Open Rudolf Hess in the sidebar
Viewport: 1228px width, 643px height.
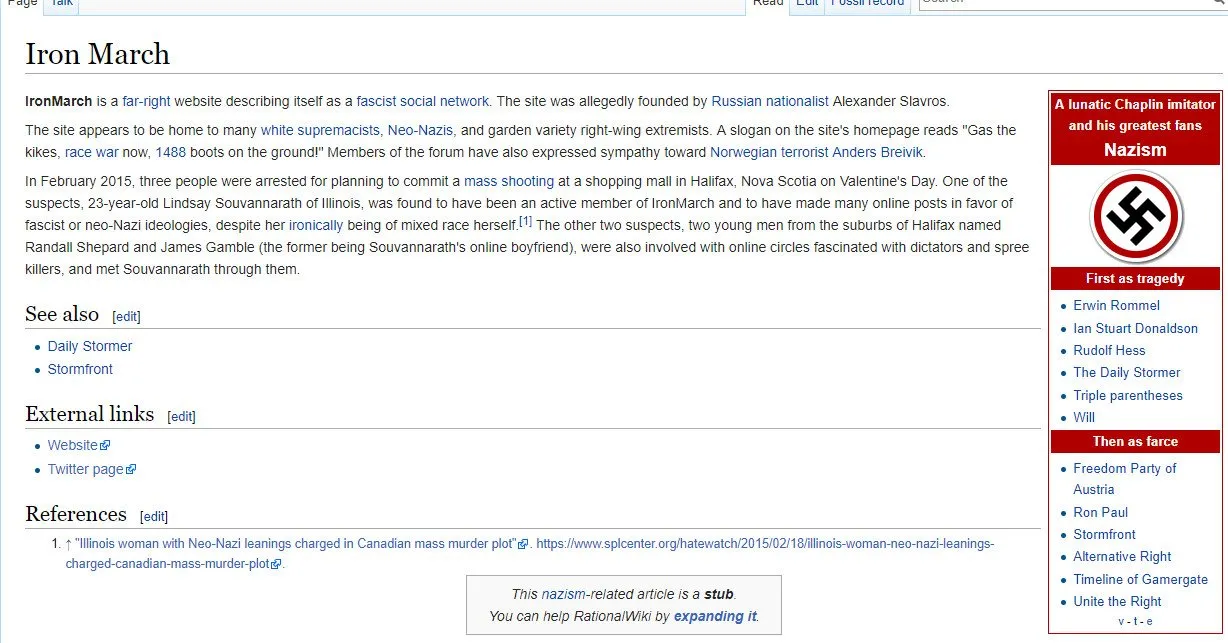[x=1110, y=350]
